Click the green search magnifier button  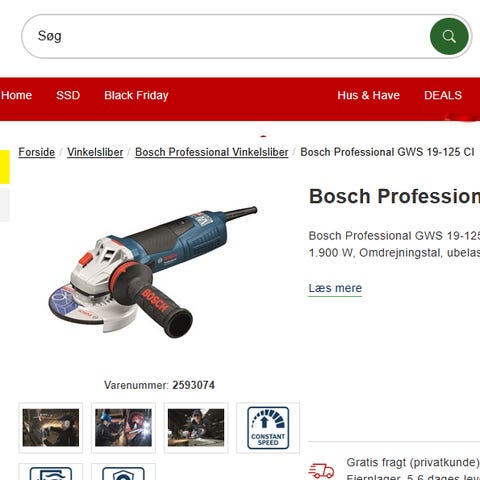[449, 36]
